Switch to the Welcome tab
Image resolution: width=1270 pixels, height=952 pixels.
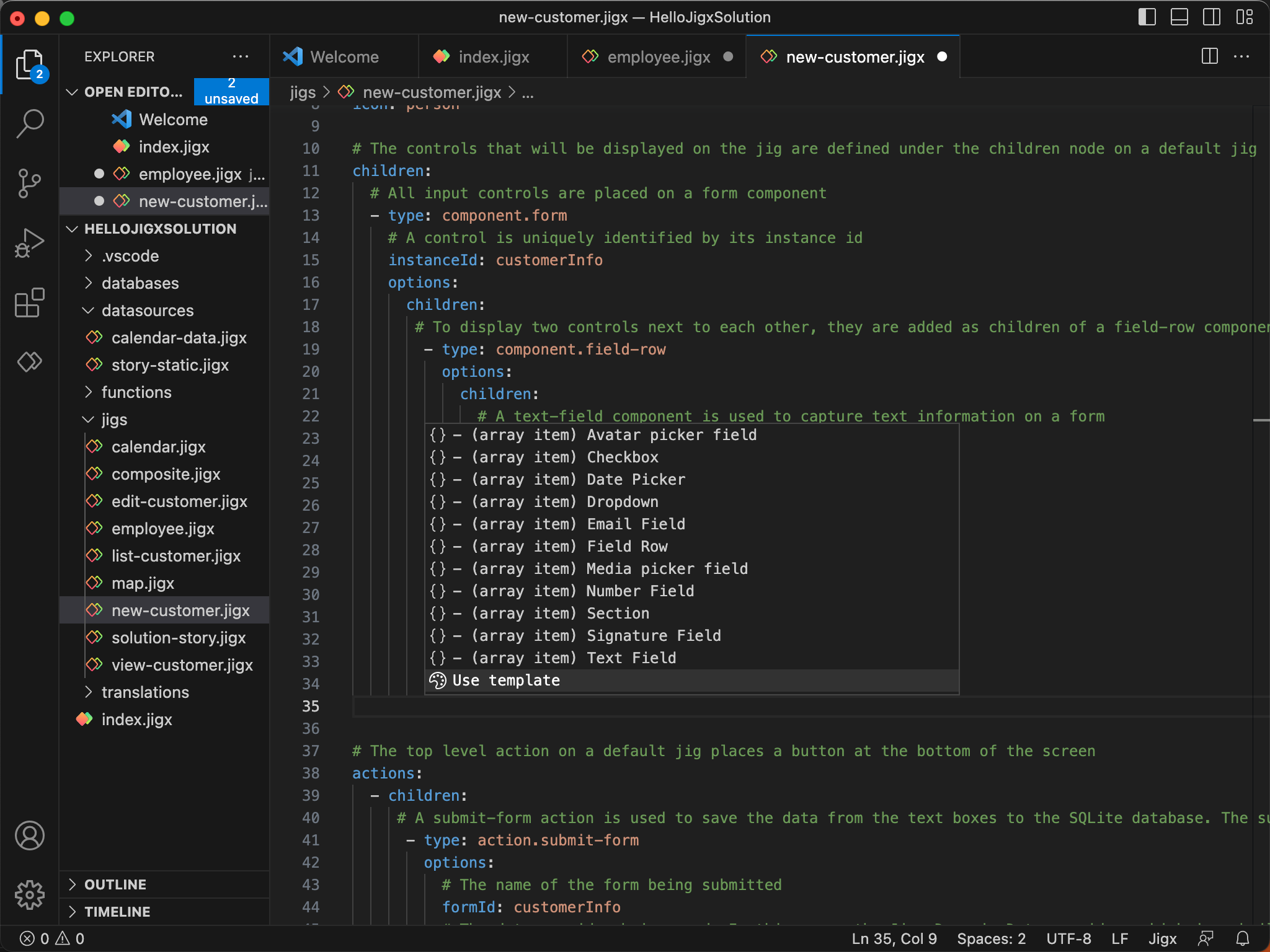[344, 56]
